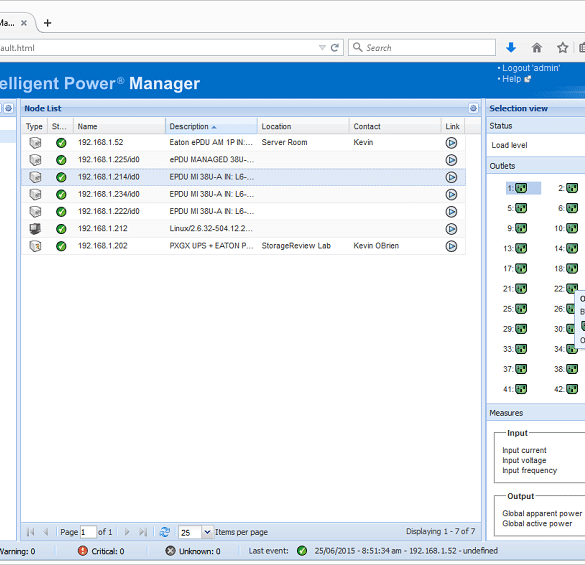Select outlet 5 icon
This screenshot has height=565, width=585.
tap(521, 208)
